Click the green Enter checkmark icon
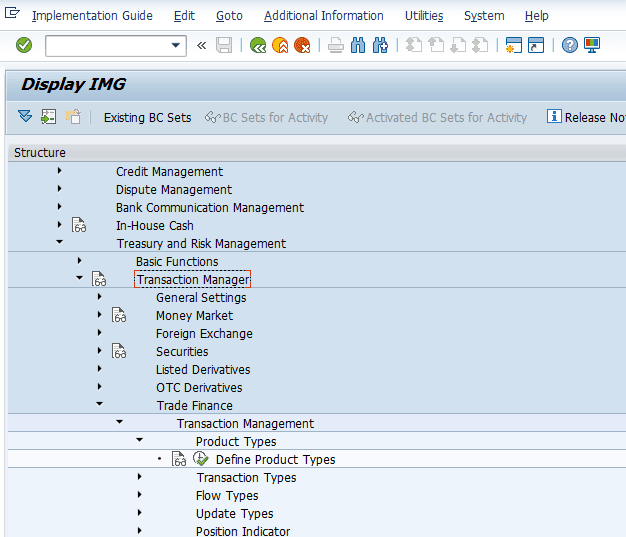This screenshot has height=537, width=626. [24, 45]
